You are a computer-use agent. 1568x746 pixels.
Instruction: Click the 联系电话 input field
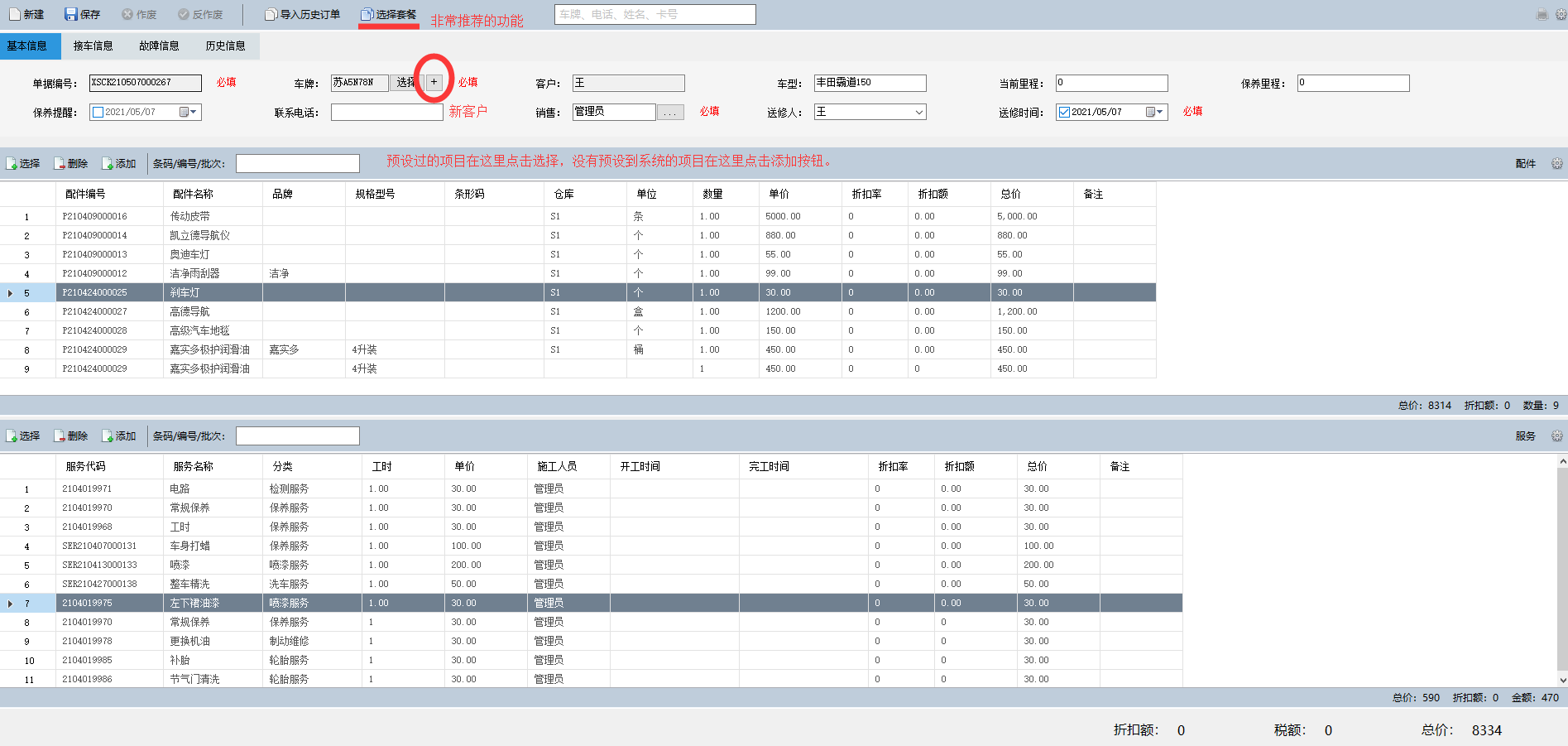click(386, 113)
